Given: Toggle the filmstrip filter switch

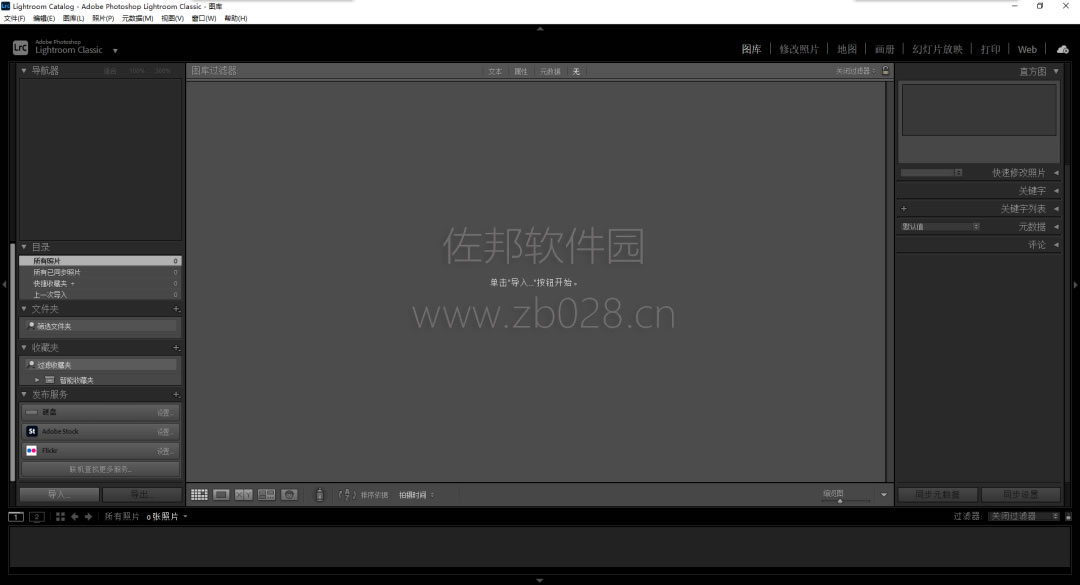Looking at the screenshot, I should point(1068,517).
